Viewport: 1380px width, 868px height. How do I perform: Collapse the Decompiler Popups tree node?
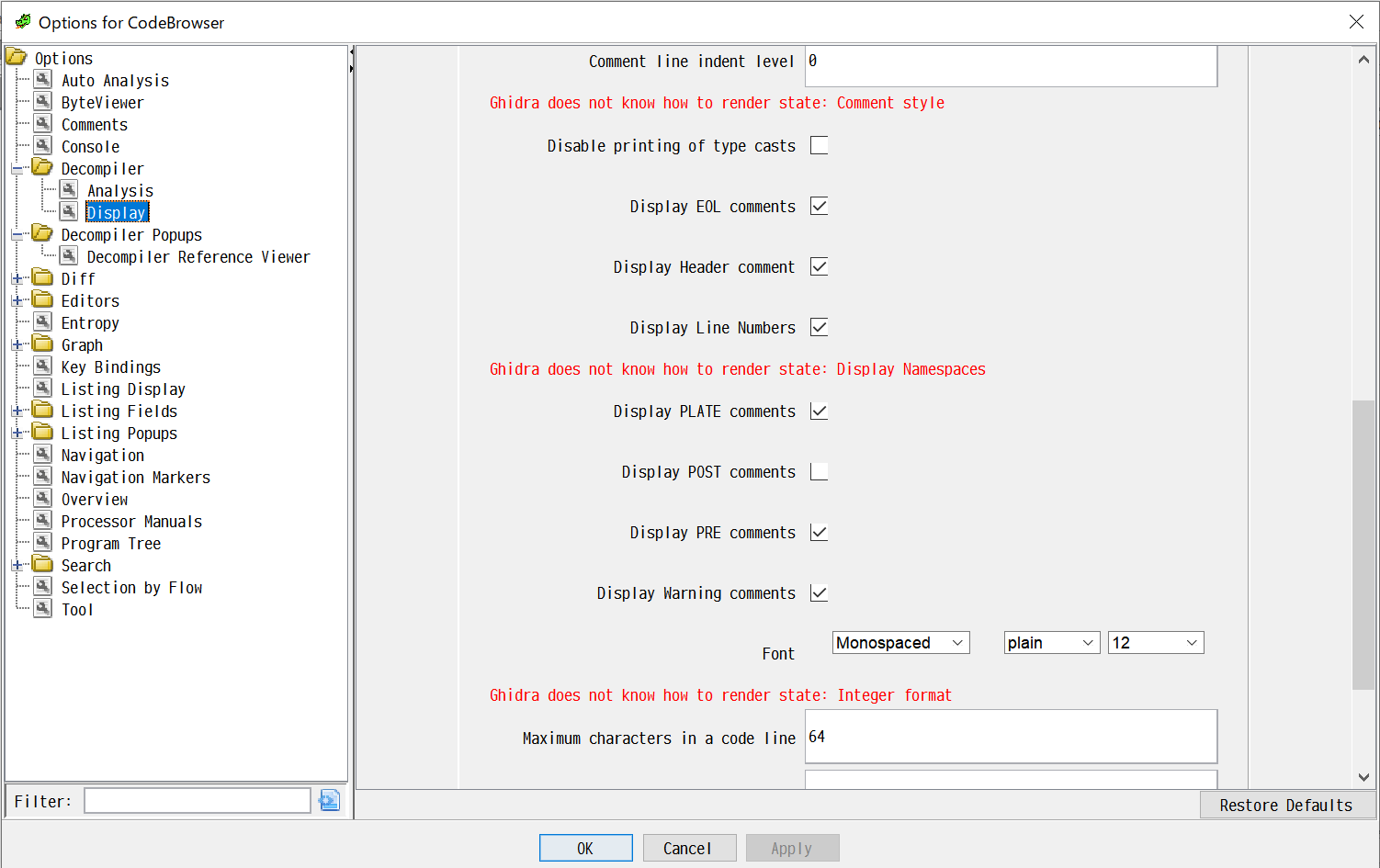coord(17,235)
